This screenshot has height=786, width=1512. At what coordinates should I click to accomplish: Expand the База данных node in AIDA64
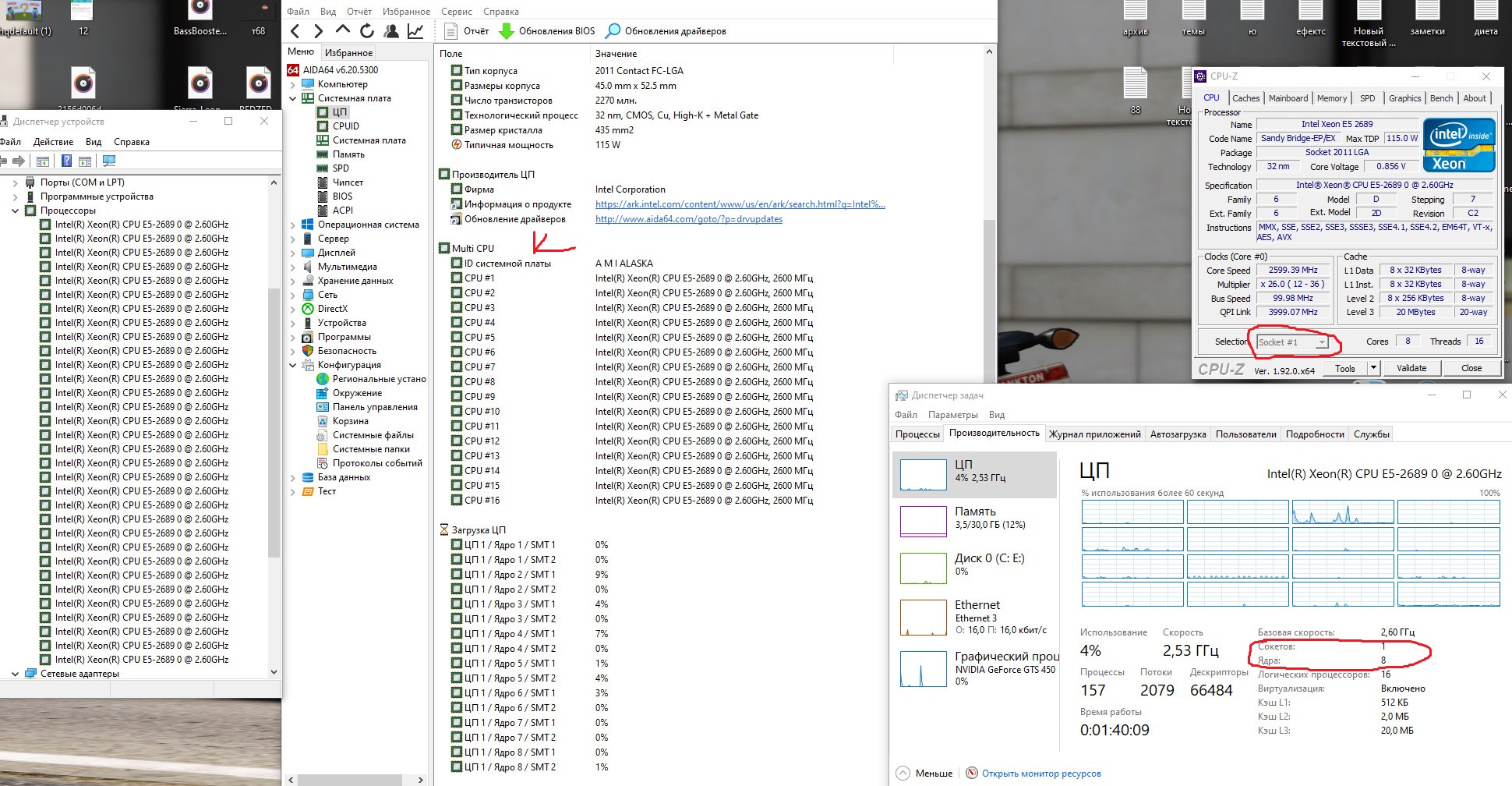(293, 477)
